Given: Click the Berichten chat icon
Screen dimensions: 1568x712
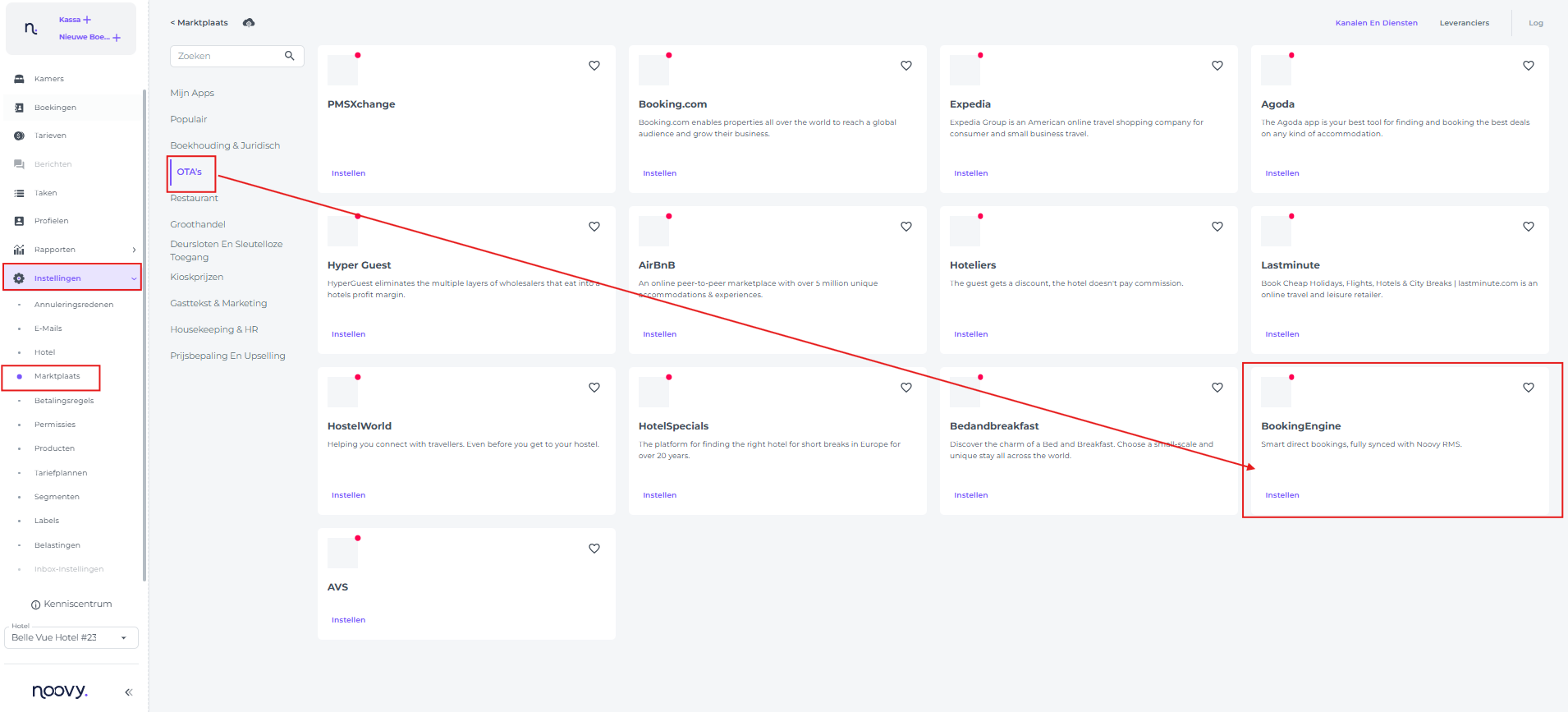Looking at the screenshot, I should pyautogui.click(x=19, y=164).
